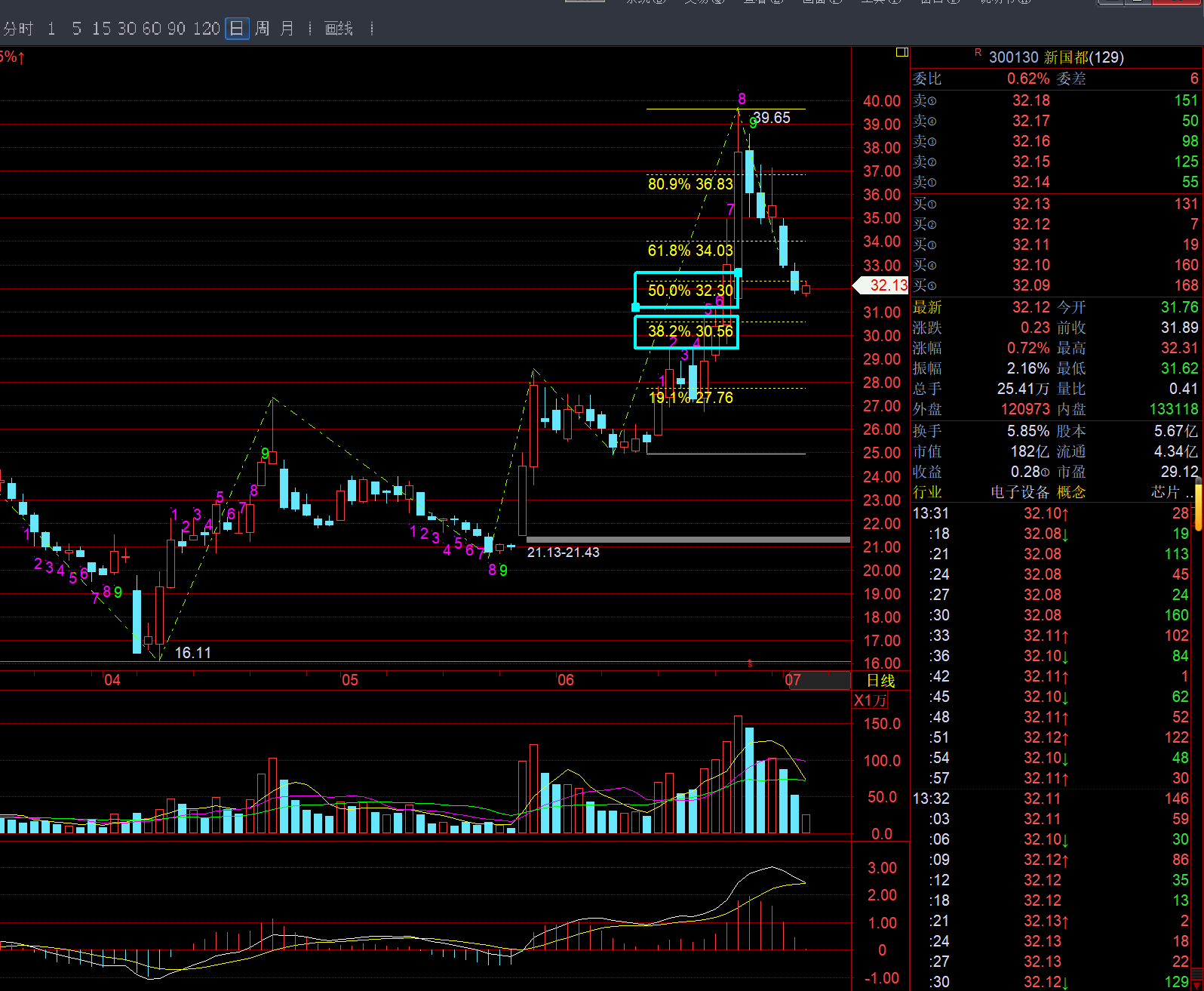
Task: Switch to the 月 monthly period
Action: click(287, 29)
